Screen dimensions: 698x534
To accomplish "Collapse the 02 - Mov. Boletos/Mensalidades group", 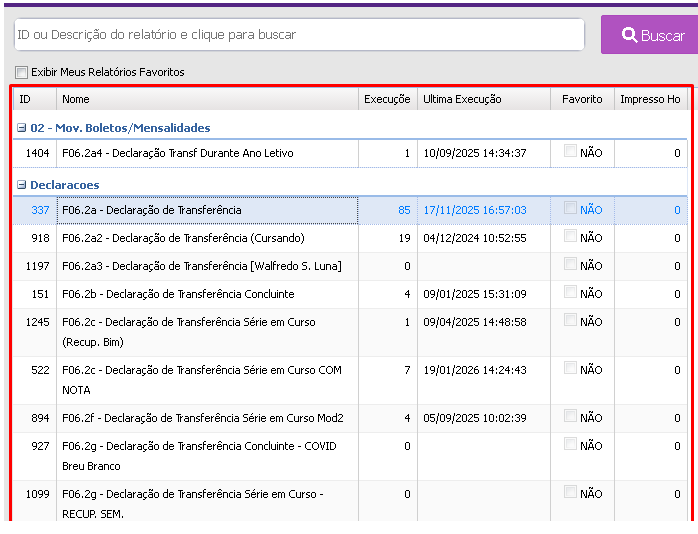I will (x=22, y=128).
